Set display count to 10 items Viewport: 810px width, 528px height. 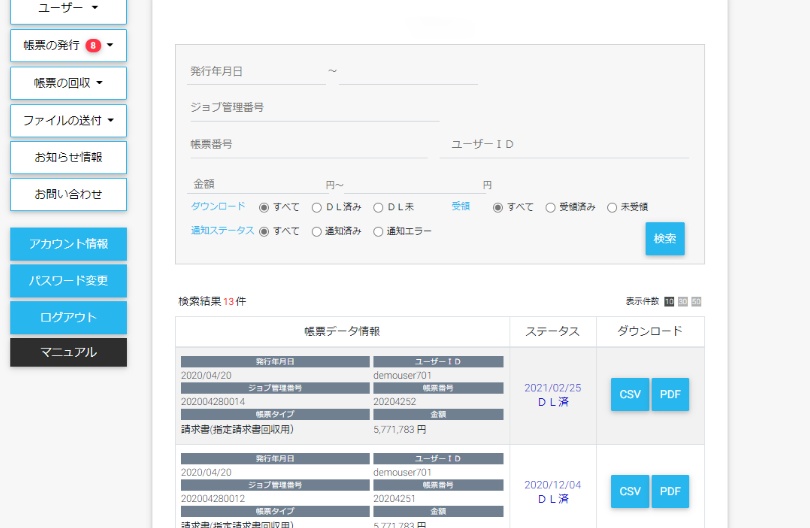670,301
